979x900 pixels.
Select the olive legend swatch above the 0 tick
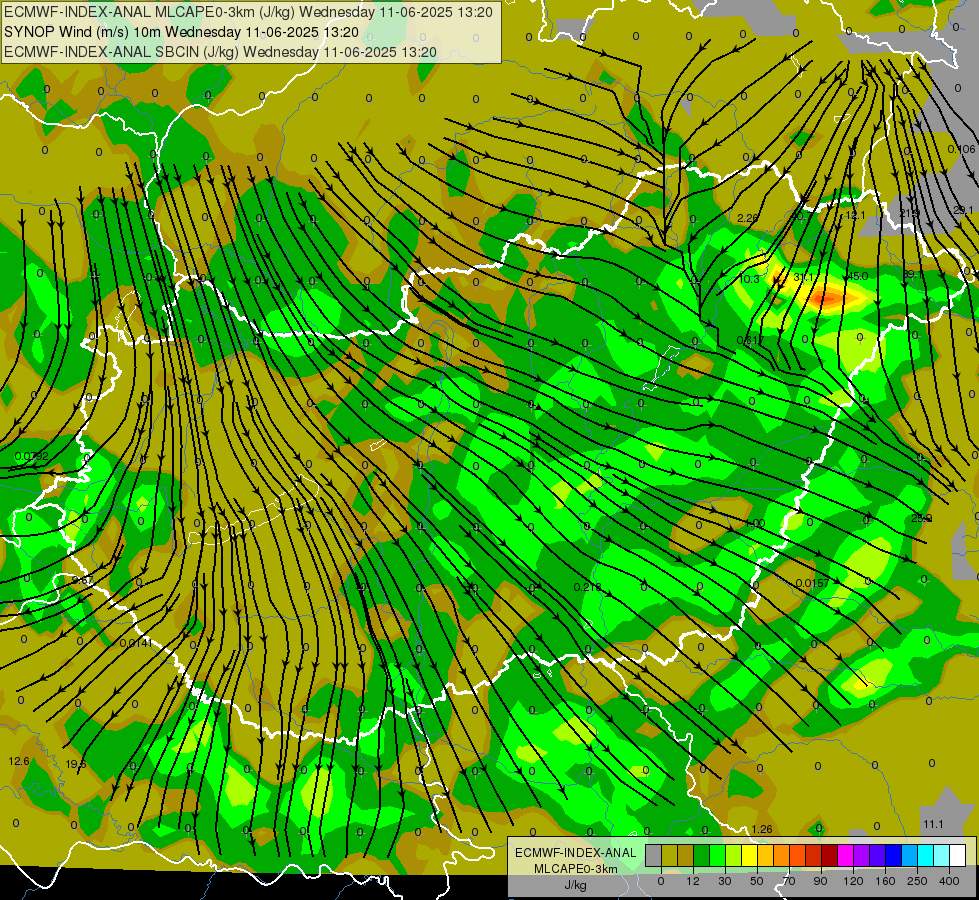[670, 855]
